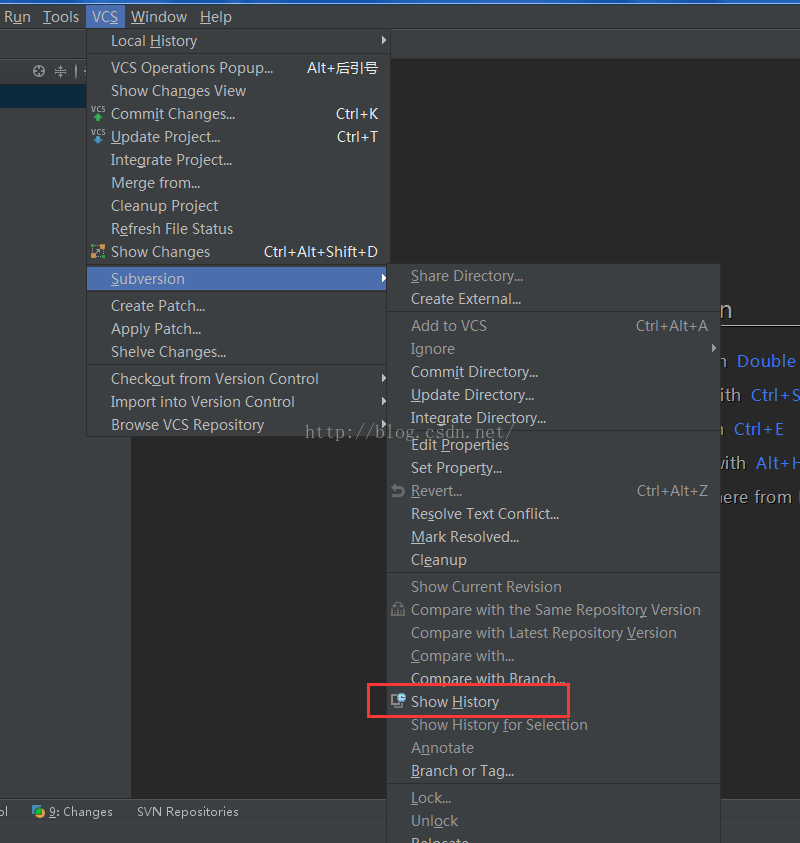The height and width of the screenshot is (843, 800).
Task: Select Edit Properties entry
Action: pyautogui.click(x=553, y=445)
